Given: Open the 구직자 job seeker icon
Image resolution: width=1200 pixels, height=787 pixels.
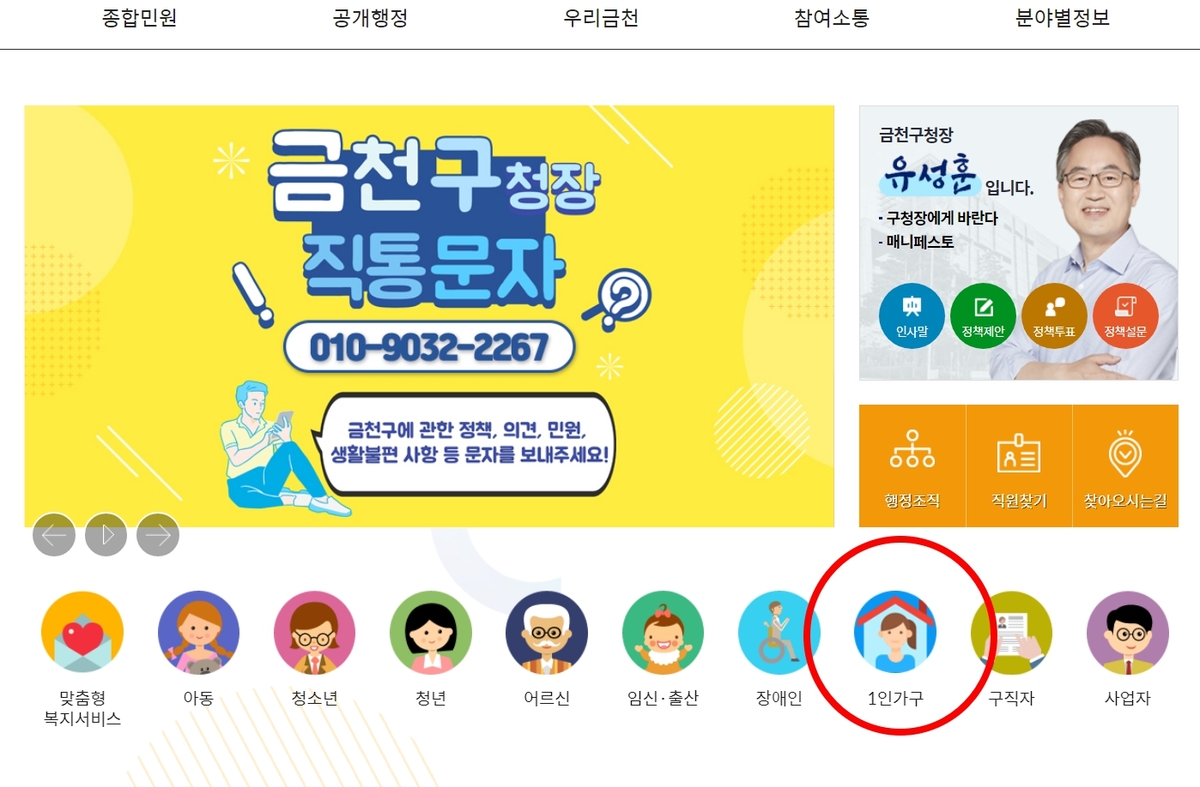Looking at the screenshot, I should tap(1011, 632).
